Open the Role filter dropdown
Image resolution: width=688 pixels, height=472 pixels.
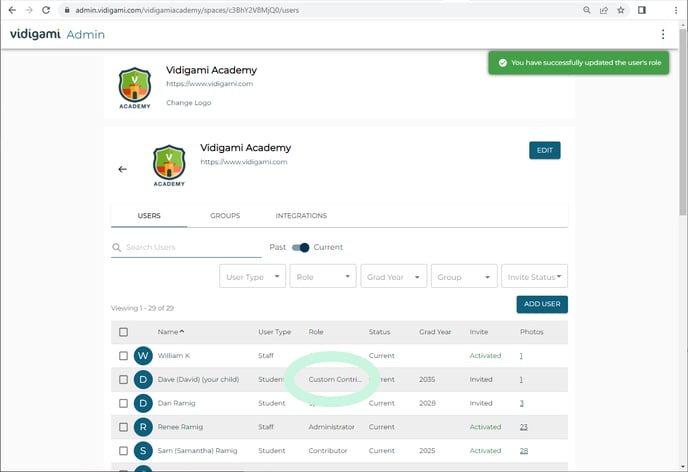point(323,276)
